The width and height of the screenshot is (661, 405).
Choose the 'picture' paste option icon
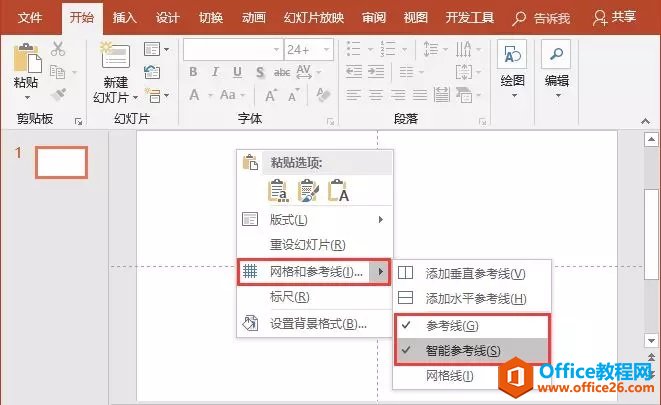pyautogui.click(x=308, y=191)
